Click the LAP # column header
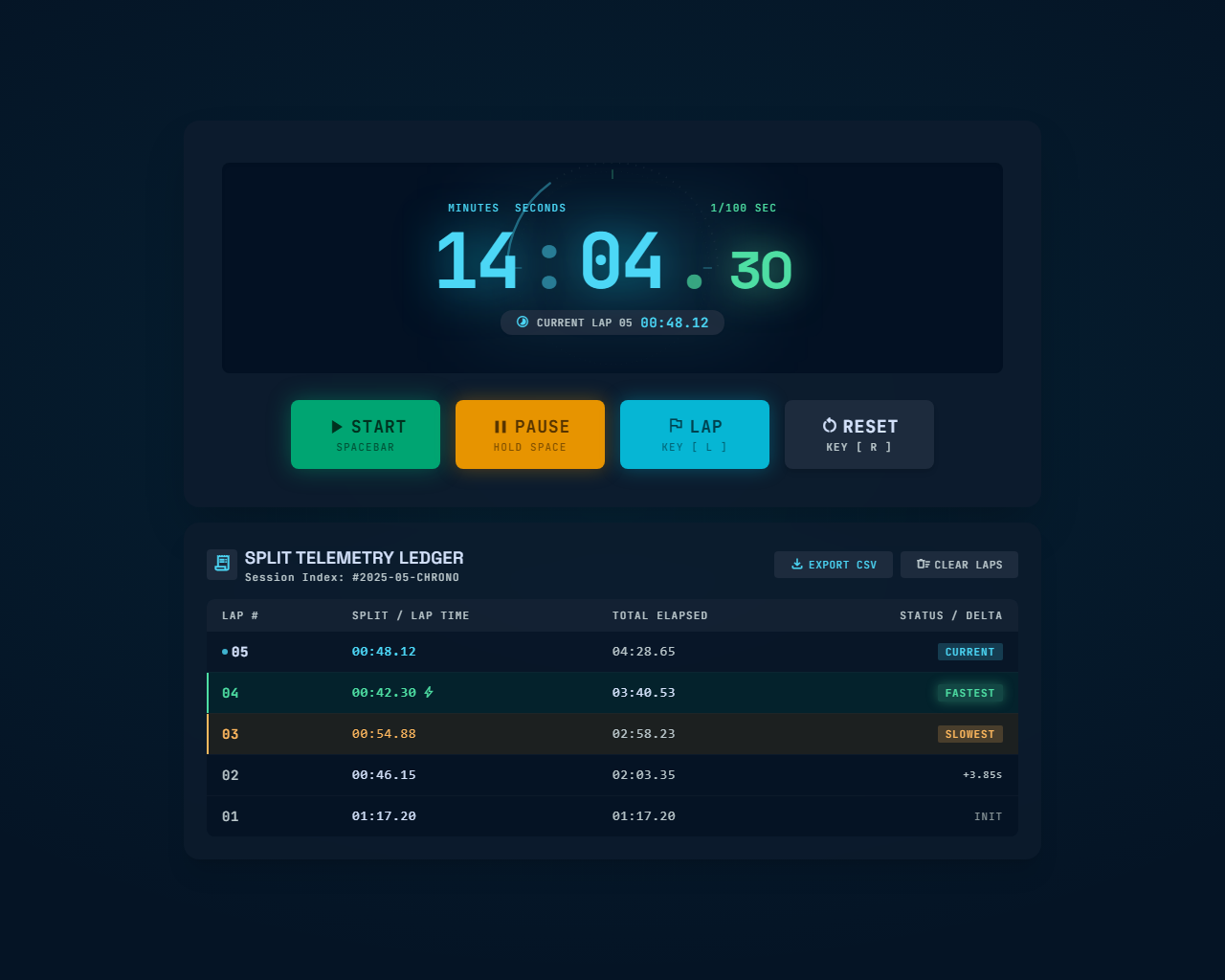1225x980 pixels. tap(240, 615)
